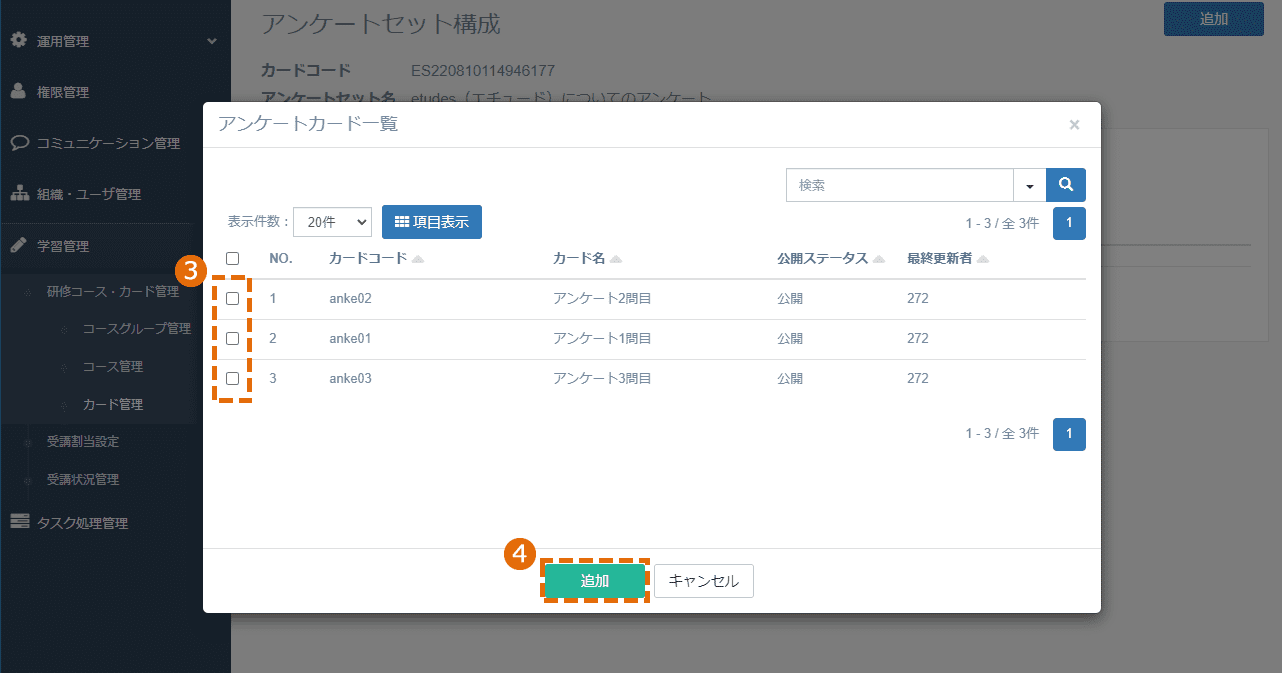Expand the 運用管理 menu chevron
This screenshot has width=1282, height=673.
coord(211,41)
